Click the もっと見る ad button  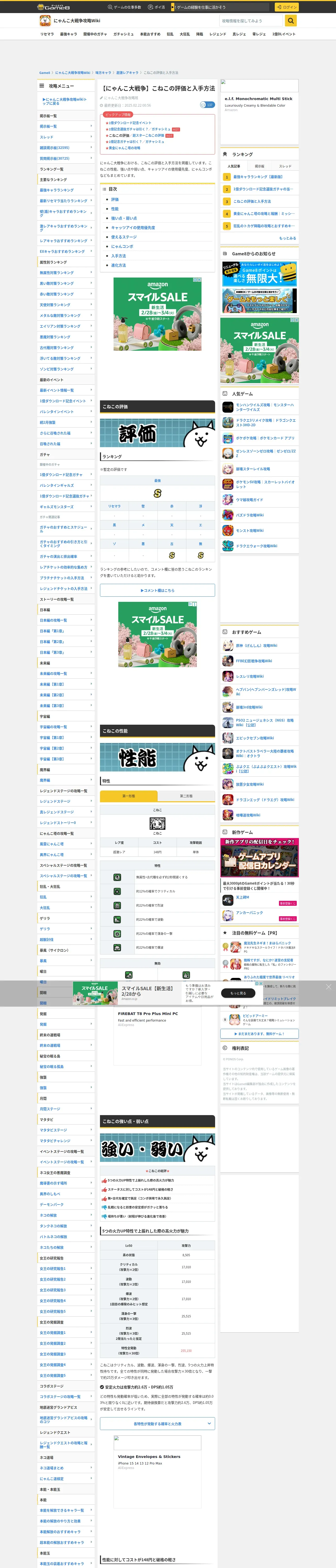coord(238,993)
